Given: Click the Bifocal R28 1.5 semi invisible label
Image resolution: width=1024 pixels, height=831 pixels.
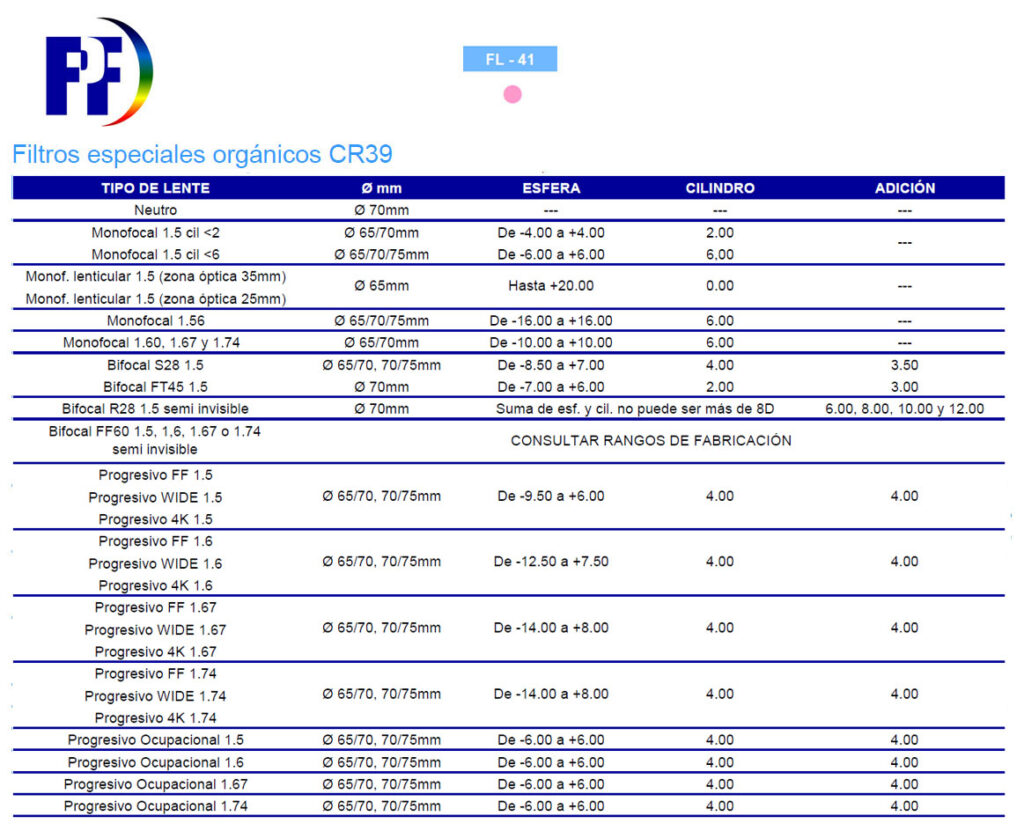Looking at the screenshot, I should tap(155, 409).
